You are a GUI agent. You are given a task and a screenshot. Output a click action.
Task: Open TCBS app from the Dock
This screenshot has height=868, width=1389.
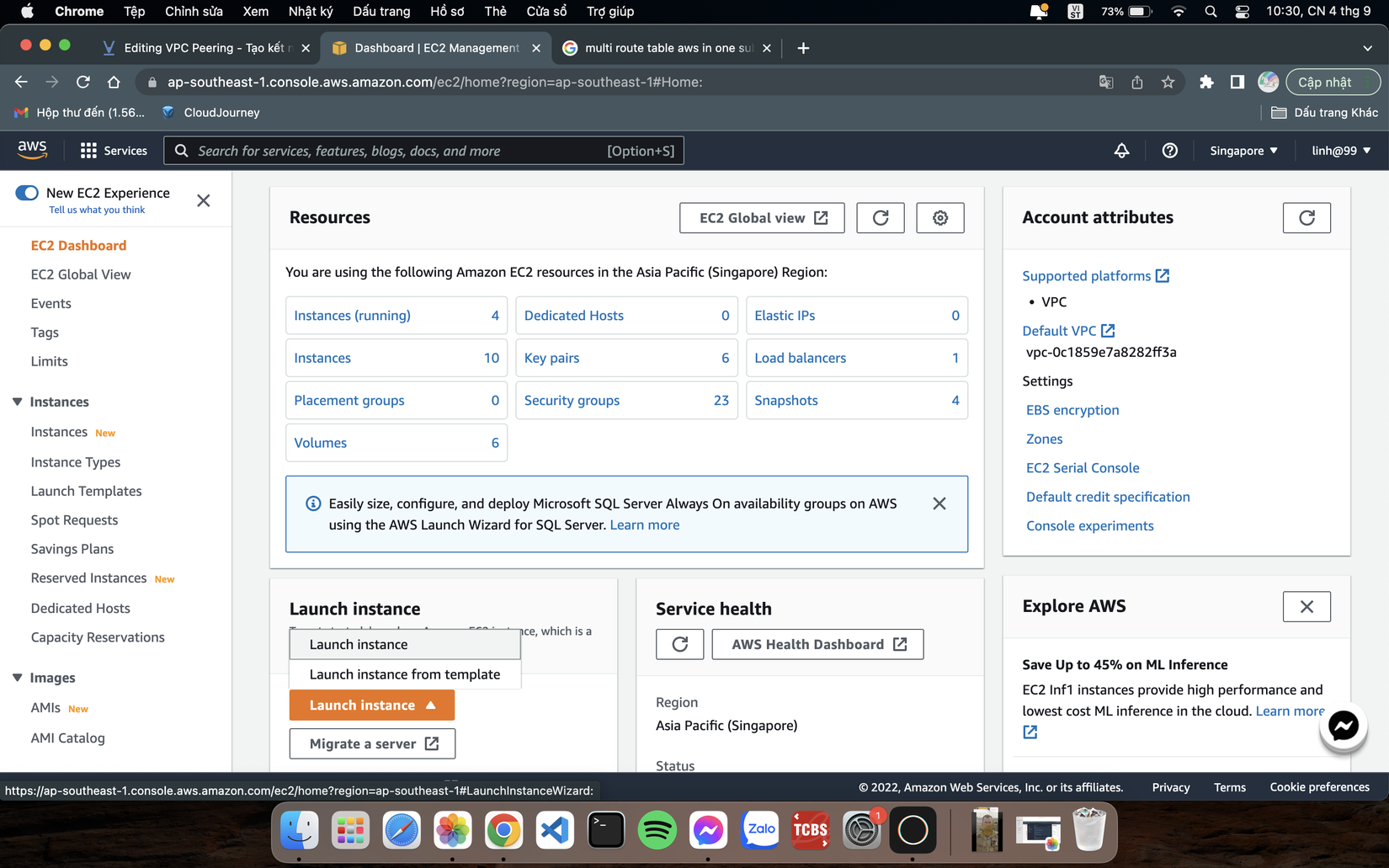coord(810,830)
